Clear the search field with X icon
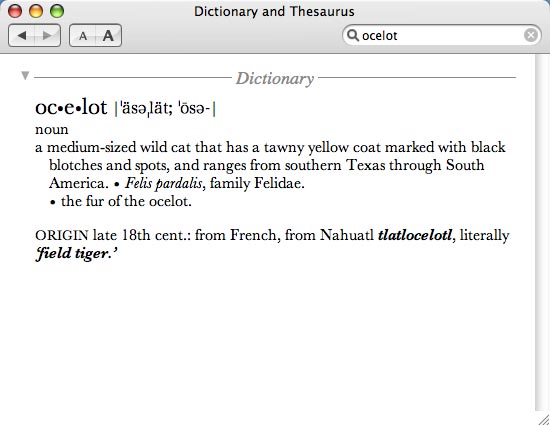The image size is (550, 426). (x=531, y=35)
